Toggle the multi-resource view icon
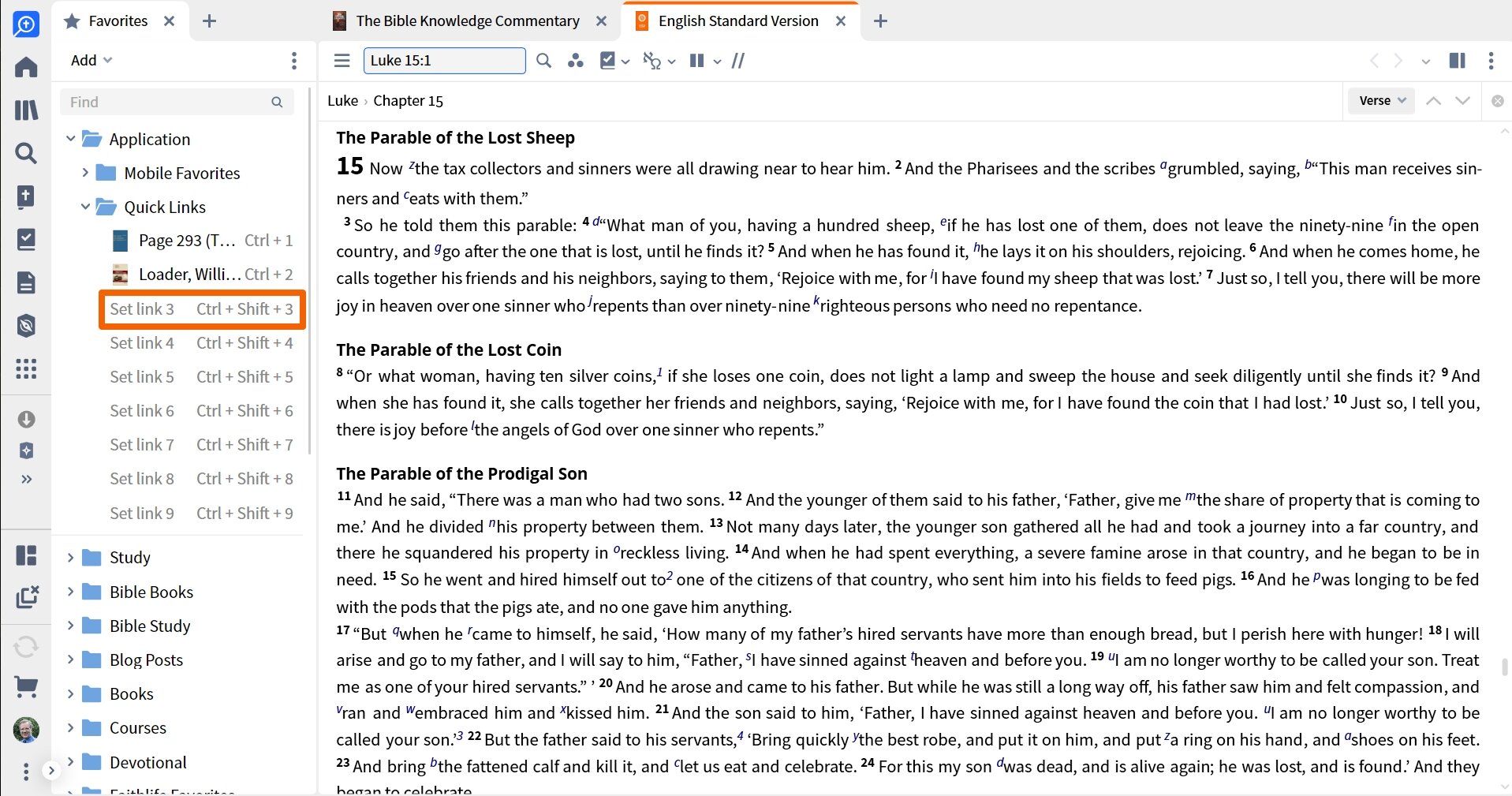This screenshot has width=1512, height=796. point(1458,61)
